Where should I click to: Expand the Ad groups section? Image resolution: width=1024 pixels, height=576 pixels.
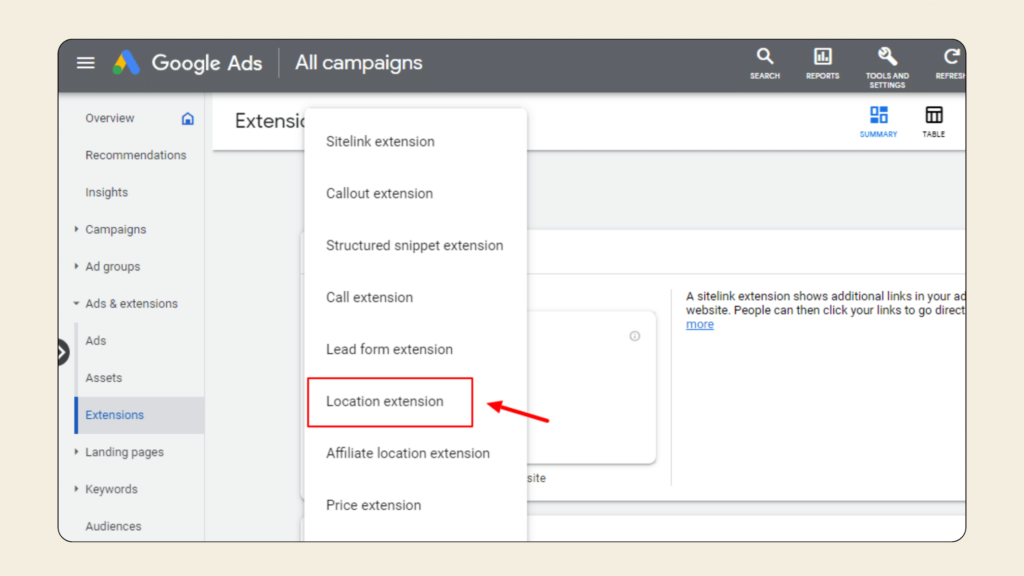pyautogui.click(x=76, y=266)
